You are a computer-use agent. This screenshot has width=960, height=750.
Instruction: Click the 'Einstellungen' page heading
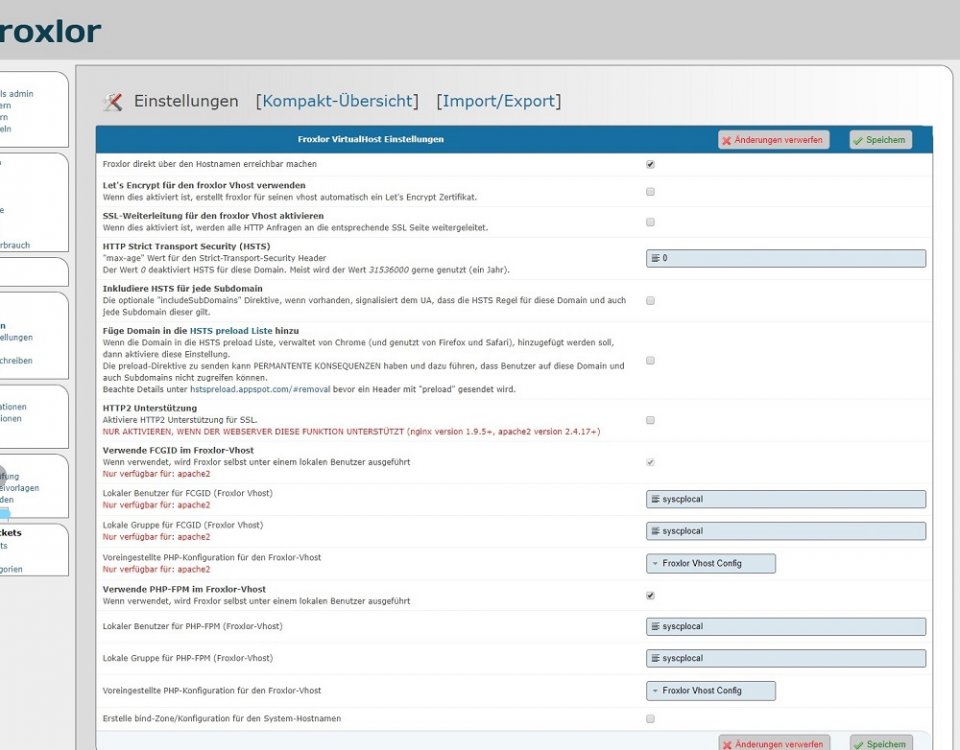186,102
